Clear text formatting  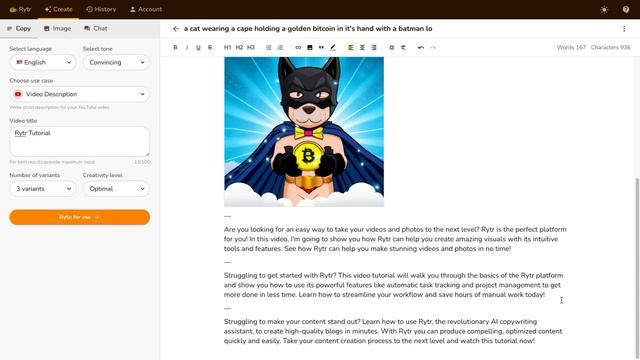point(403,47)
